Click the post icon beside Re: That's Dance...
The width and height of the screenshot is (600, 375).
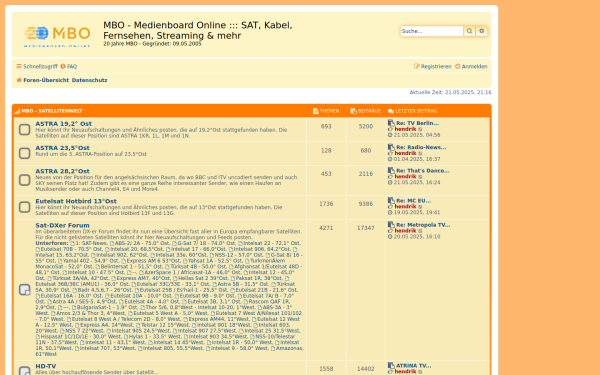click(x=391, y=170)
